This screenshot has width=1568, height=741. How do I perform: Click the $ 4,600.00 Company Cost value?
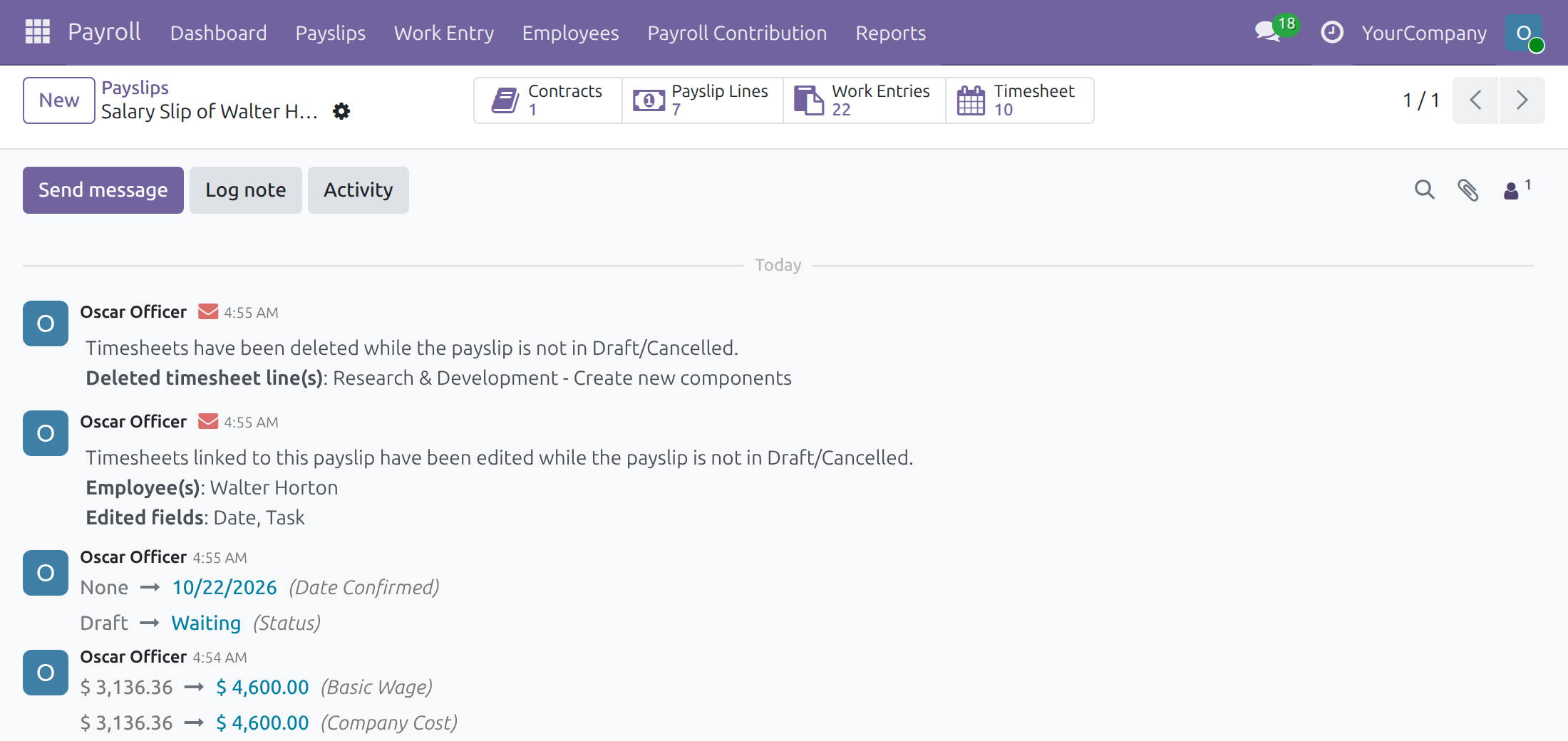point(262,723)
